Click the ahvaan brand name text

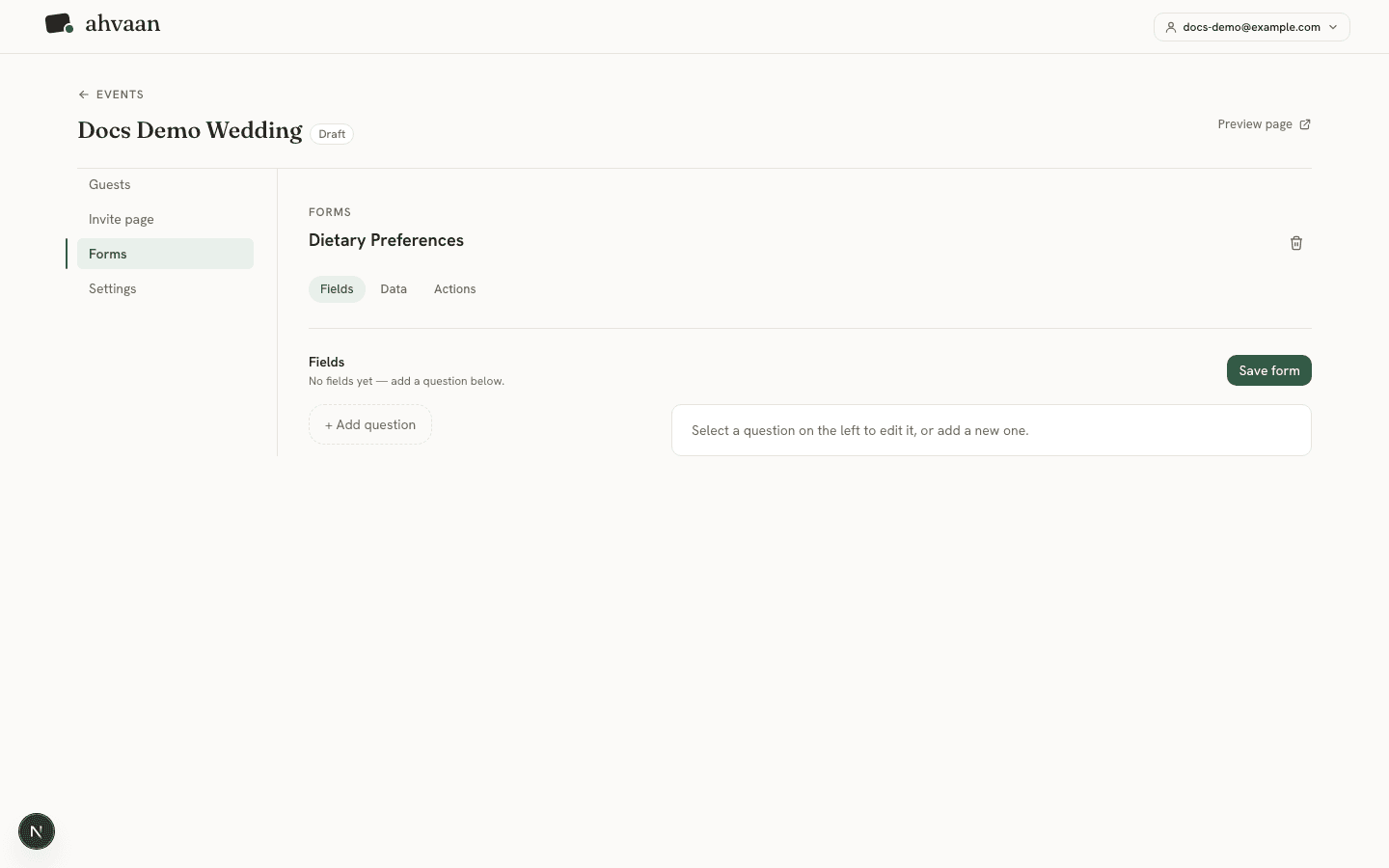tap(123, 24)
